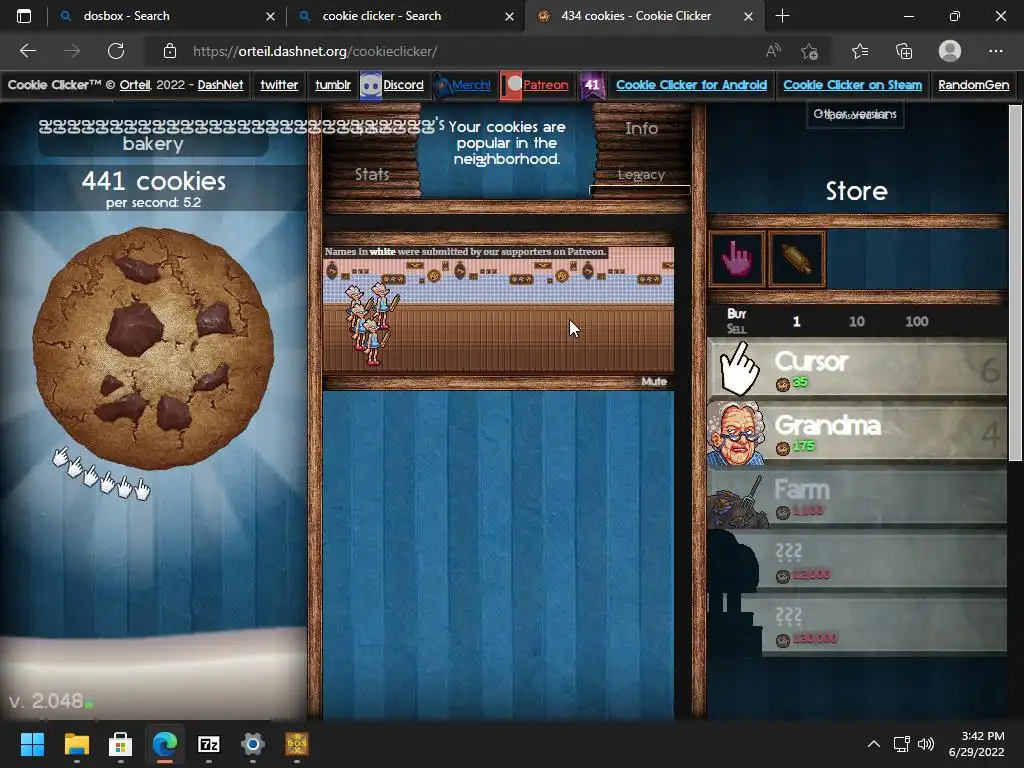Open the Favorites list

[x=860, y=51]
